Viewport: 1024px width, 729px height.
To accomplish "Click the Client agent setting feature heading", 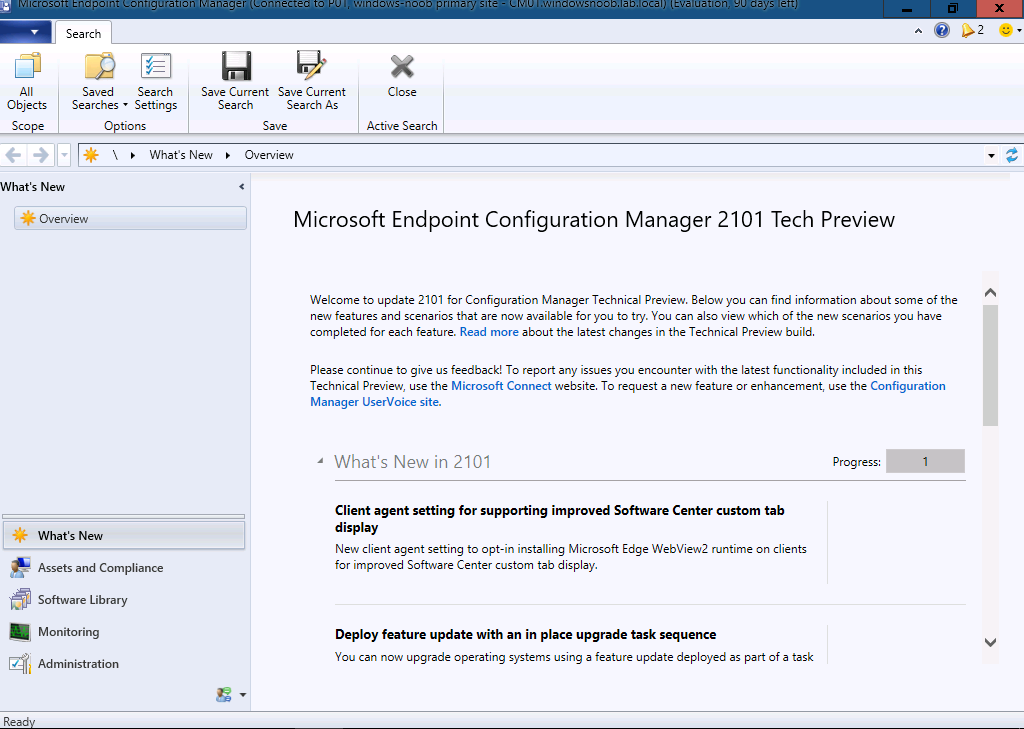I will (560, 519).
